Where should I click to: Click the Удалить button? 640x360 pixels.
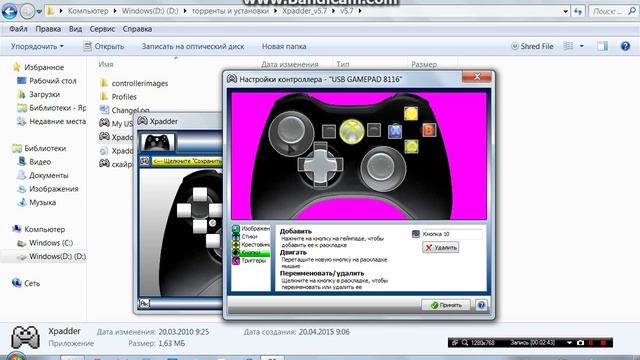pyautogui.click(x=440, y=247)
